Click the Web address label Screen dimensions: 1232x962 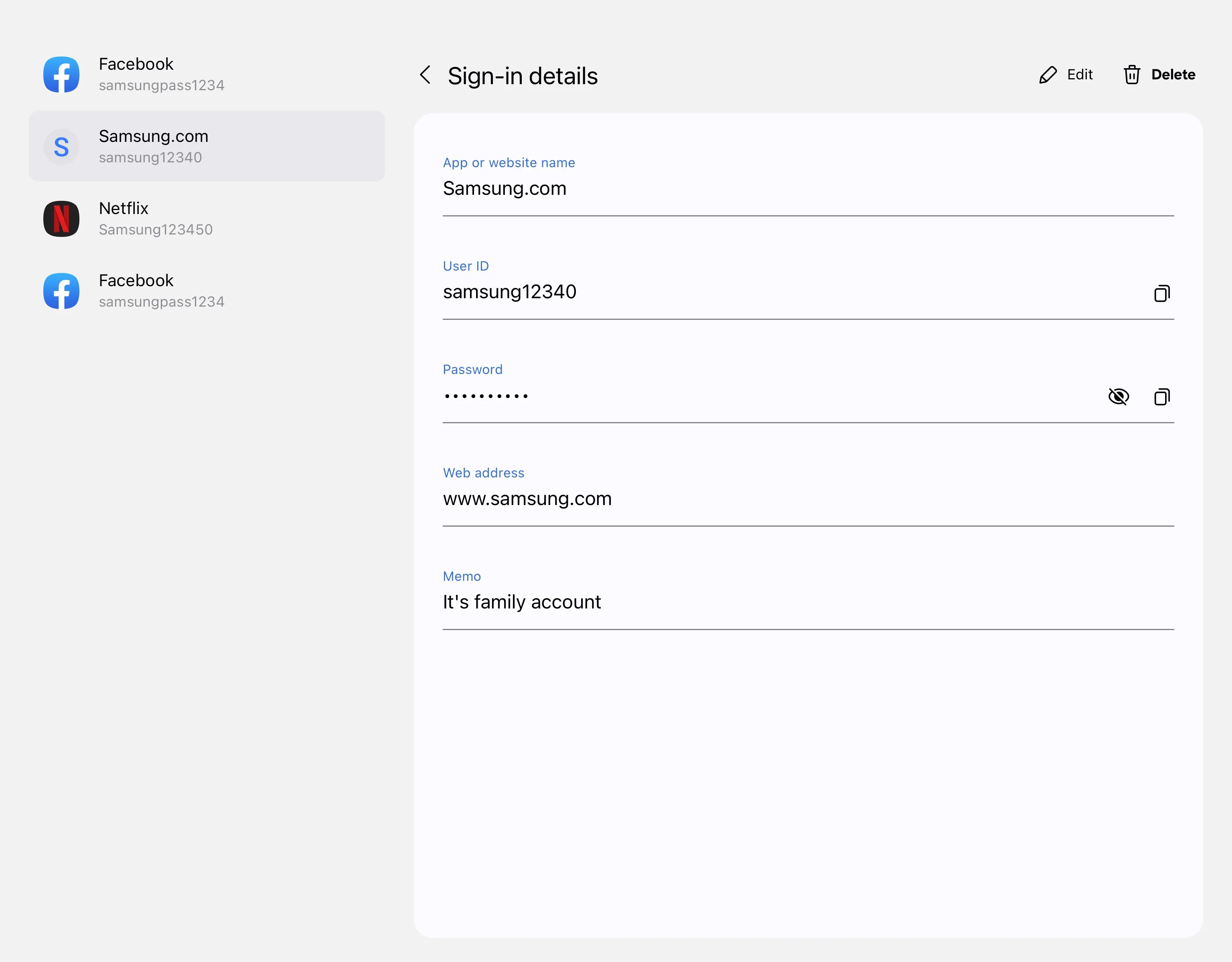pyautogui.click(x=483, y=473)
